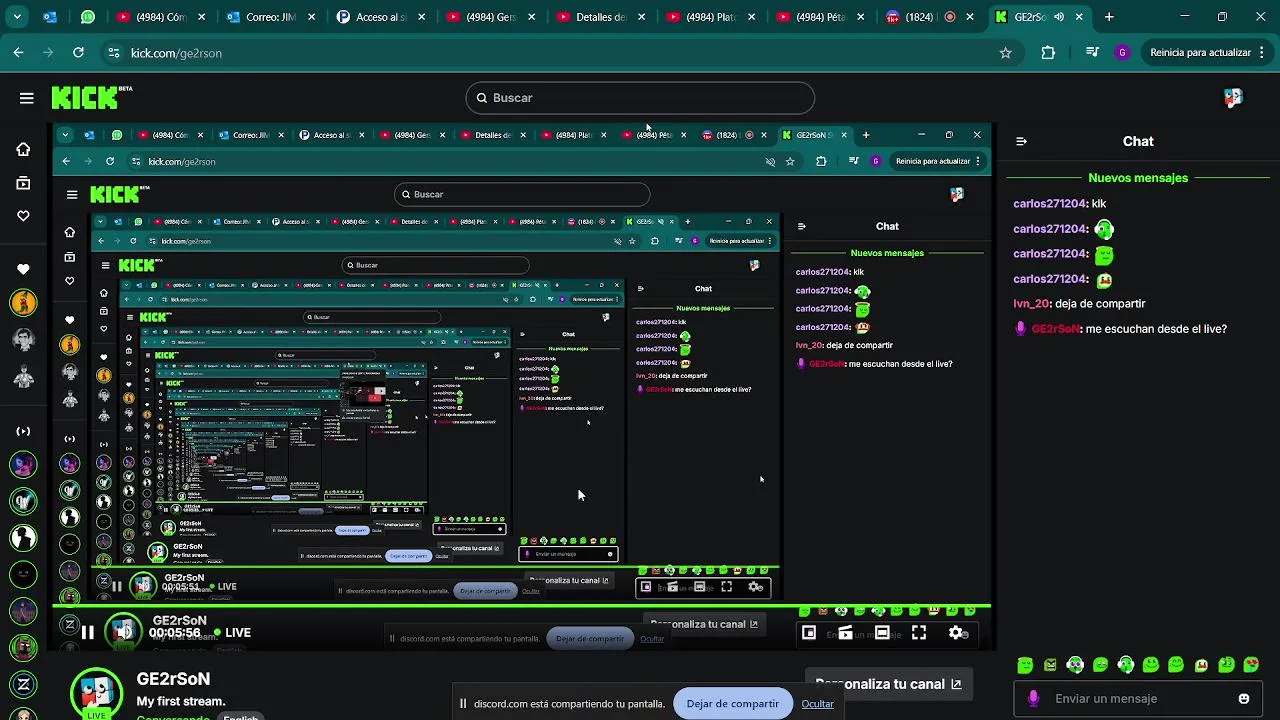1280x720 pixels.
Task: Click the Kick logo
Action: 91,97
